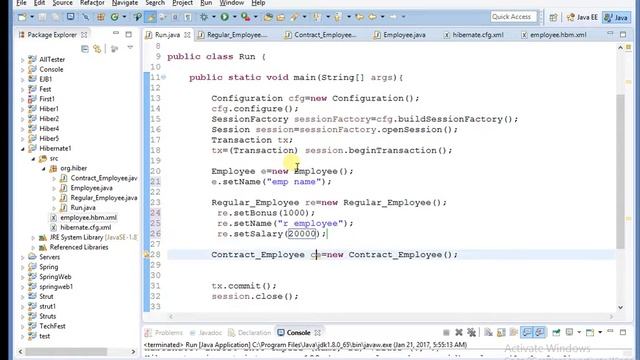640x360 pixels.
Task: Click Remove All Terminated Launches icon
Action: point(471,333)
